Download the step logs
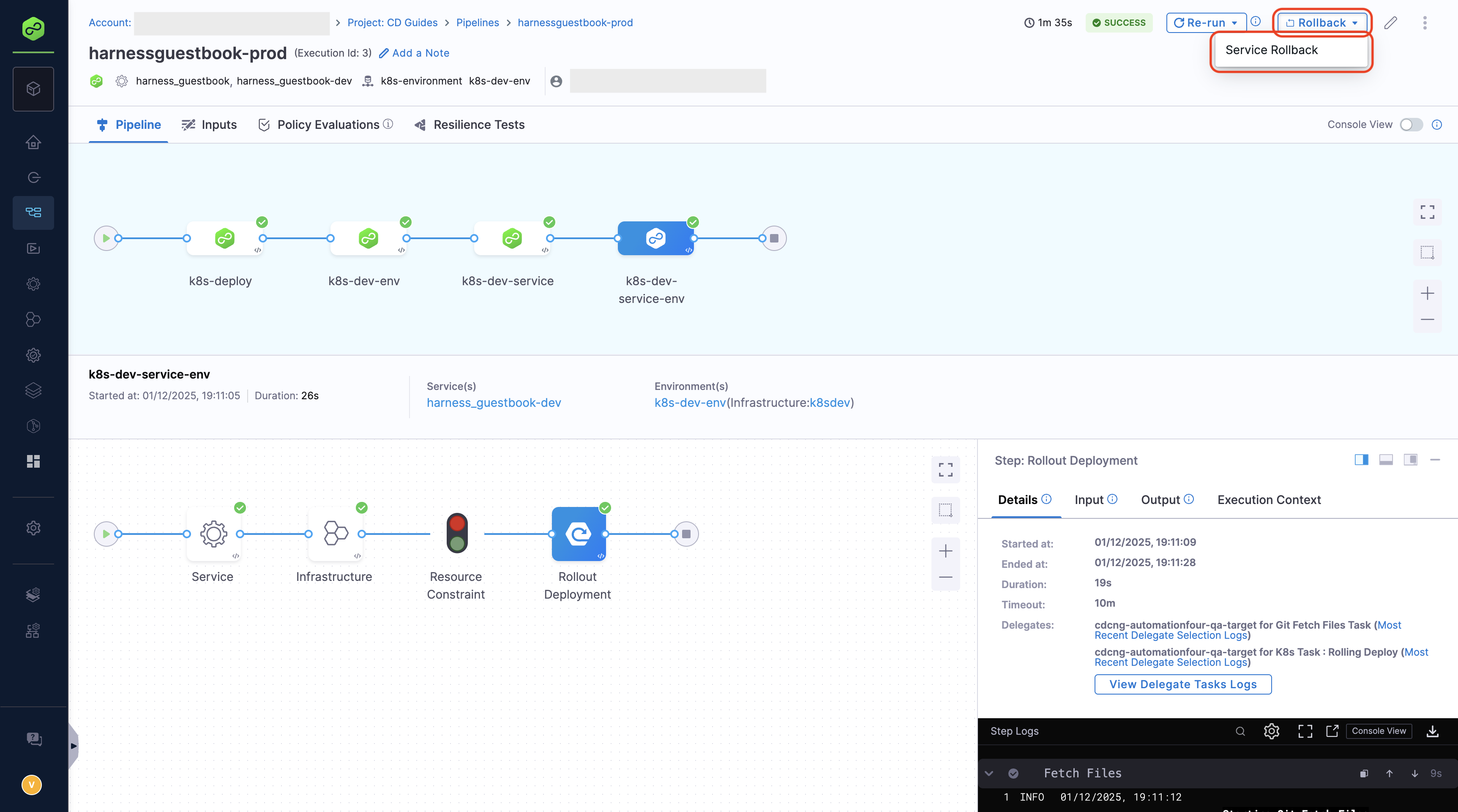Image resolution: width=1458 pixels, height=812 pixels. coord(1433,731)
